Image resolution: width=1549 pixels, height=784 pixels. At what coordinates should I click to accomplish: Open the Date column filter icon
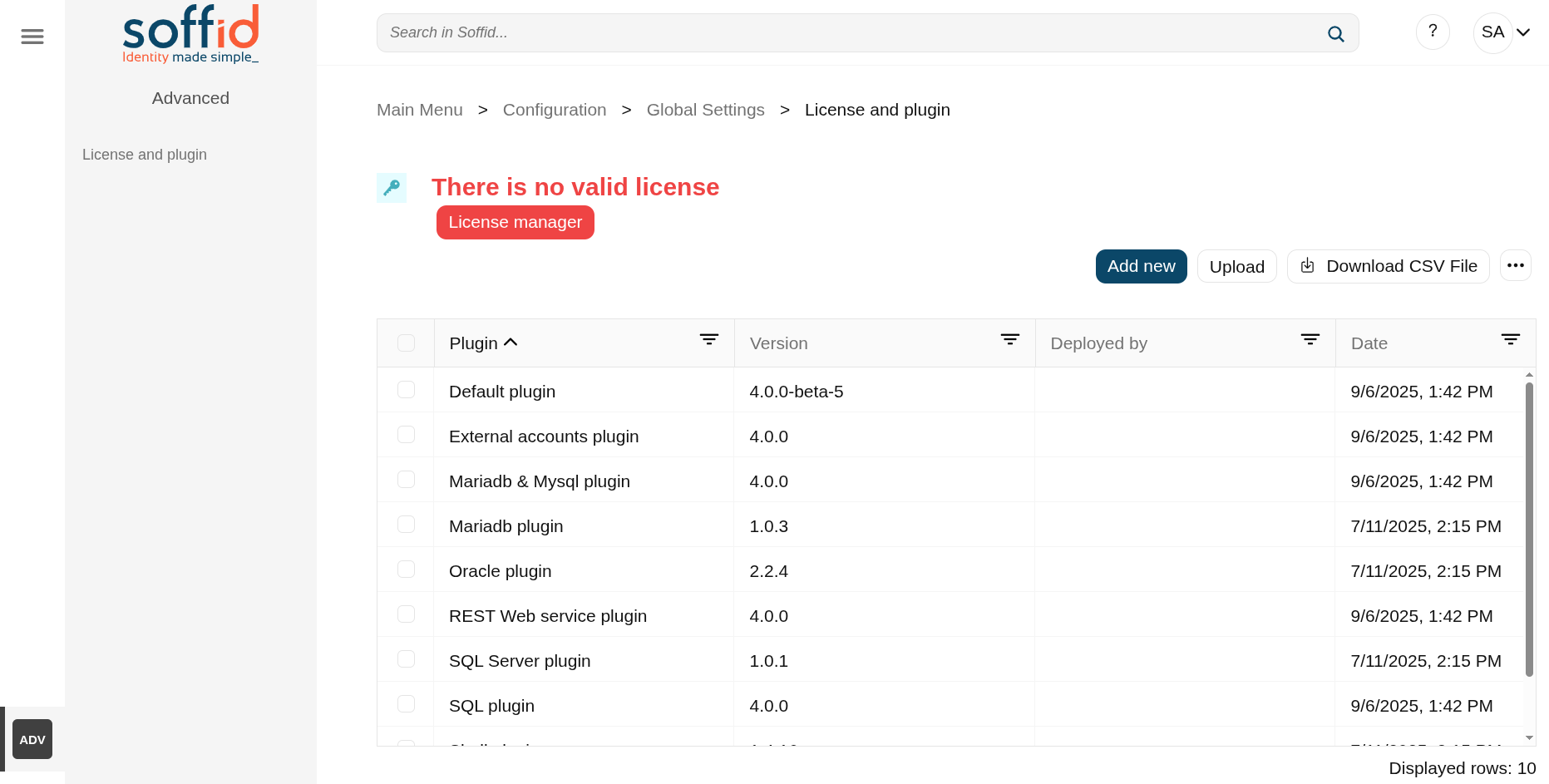1510,339
